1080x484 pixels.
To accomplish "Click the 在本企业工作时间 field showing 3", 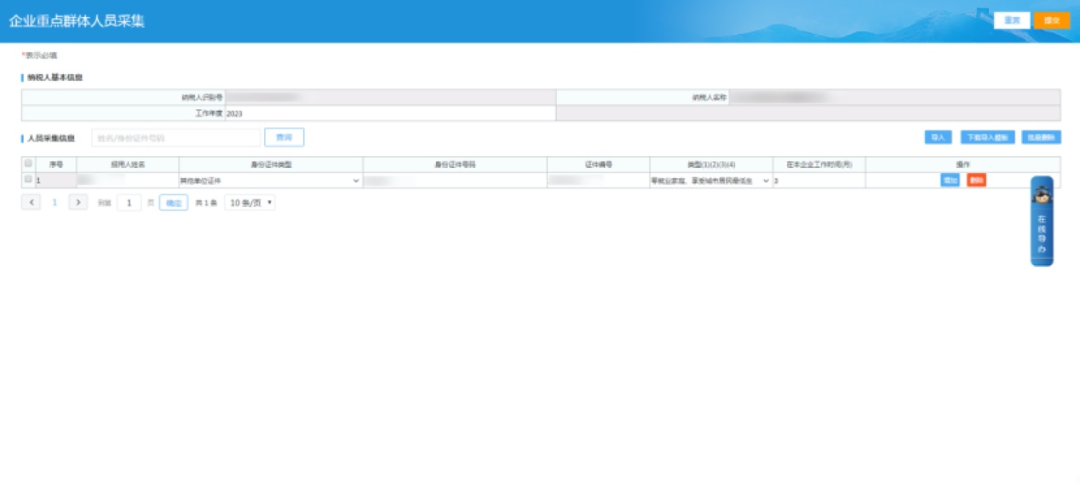I will [x=819, y=180].
